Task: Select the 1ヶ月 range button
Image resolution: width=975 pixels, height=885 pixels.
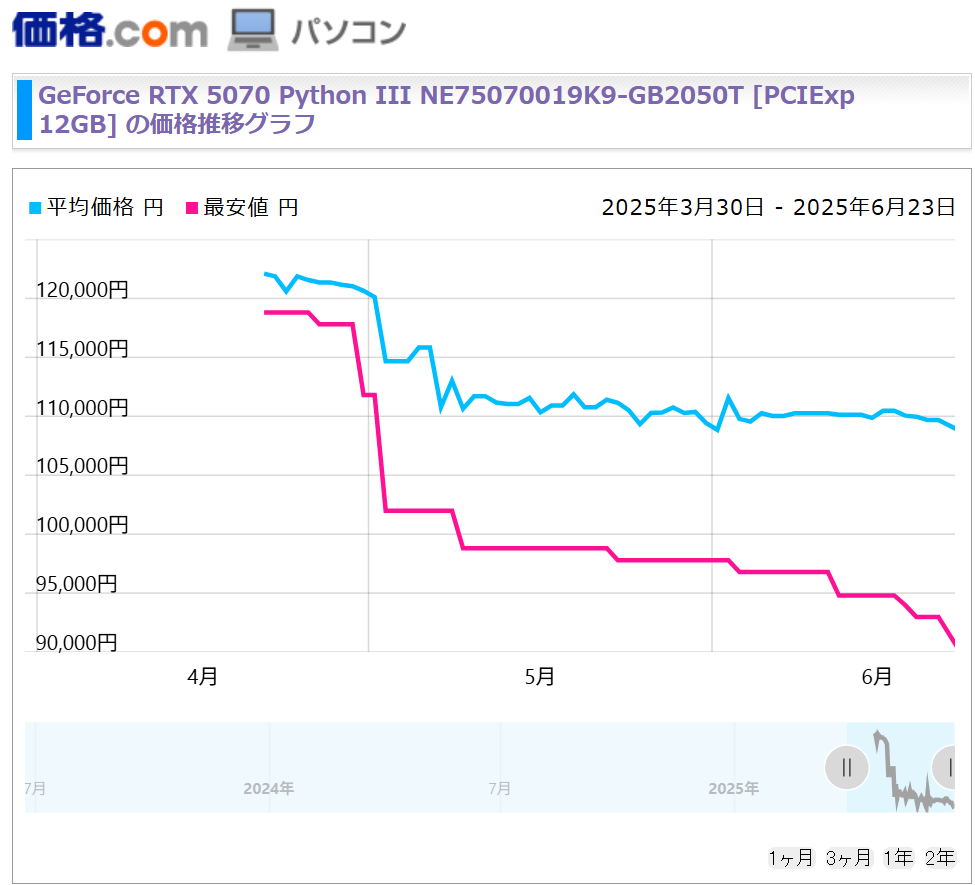Action: 791,858
